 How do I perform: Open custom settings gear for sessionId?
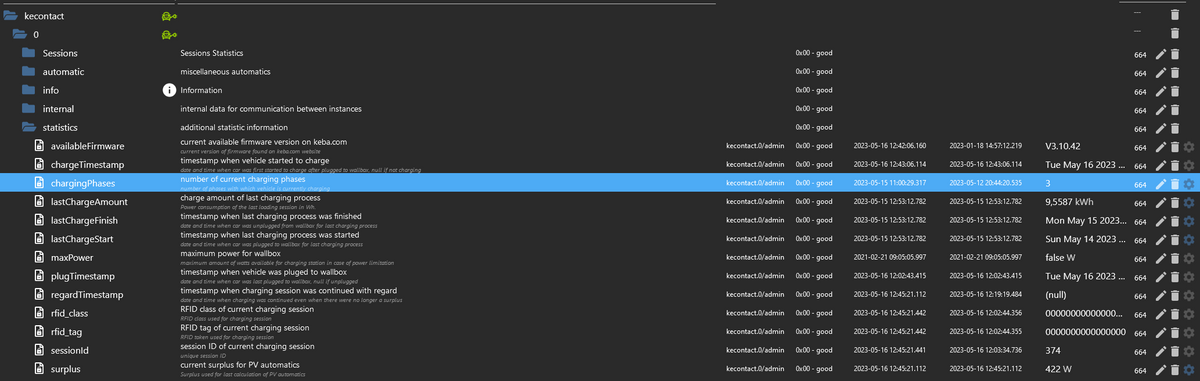(1188, 351)
